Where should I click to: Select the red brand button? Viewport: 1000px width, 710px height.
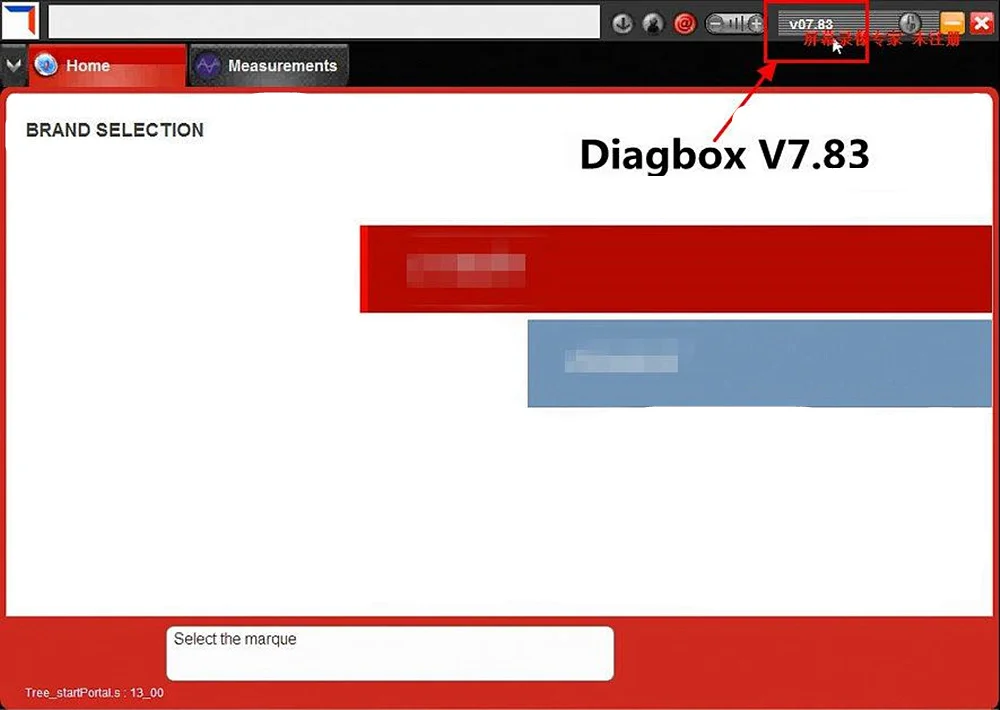click(x=675, y=269)
